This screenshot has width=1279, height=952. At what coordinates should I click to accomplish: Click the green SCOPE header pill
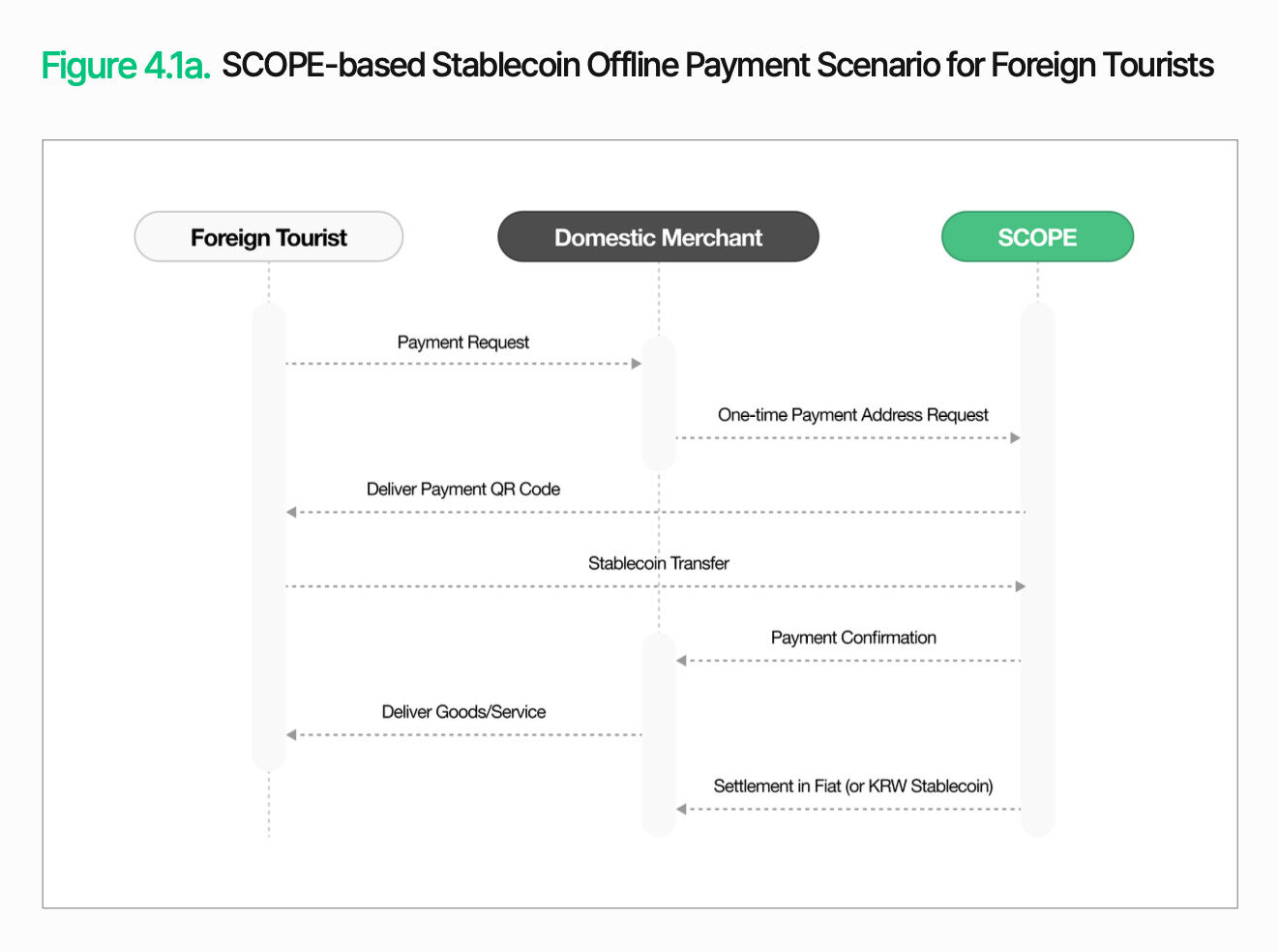pyautogui.click(x=1037, y=237)
